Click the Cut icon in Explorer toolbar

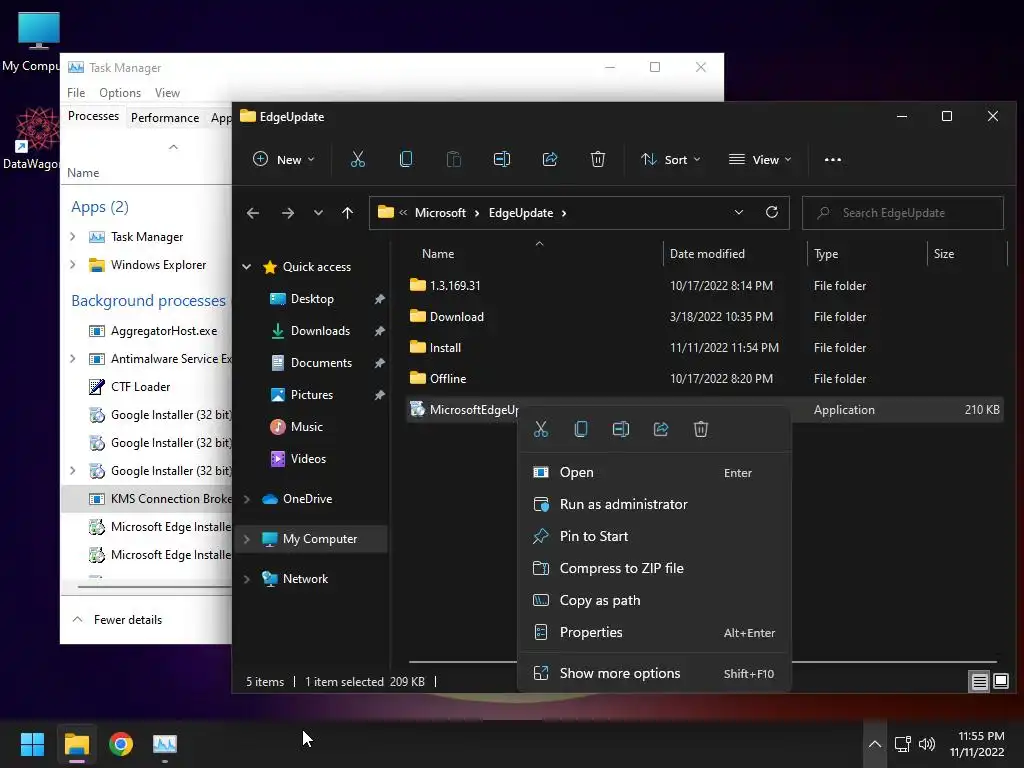click(358, 159)
